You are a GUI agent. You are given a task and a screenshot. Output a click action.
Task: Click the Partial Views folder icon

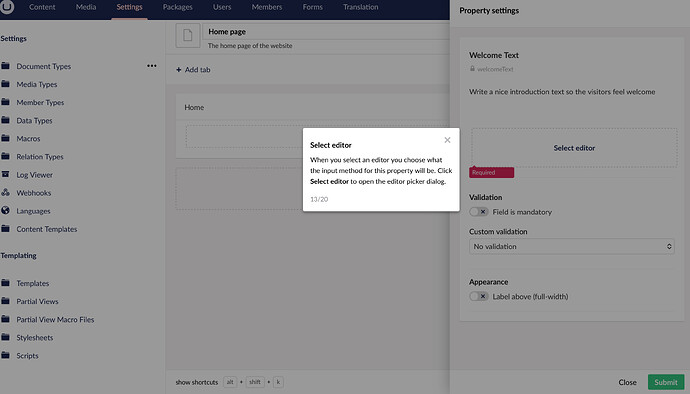point(5,300)
